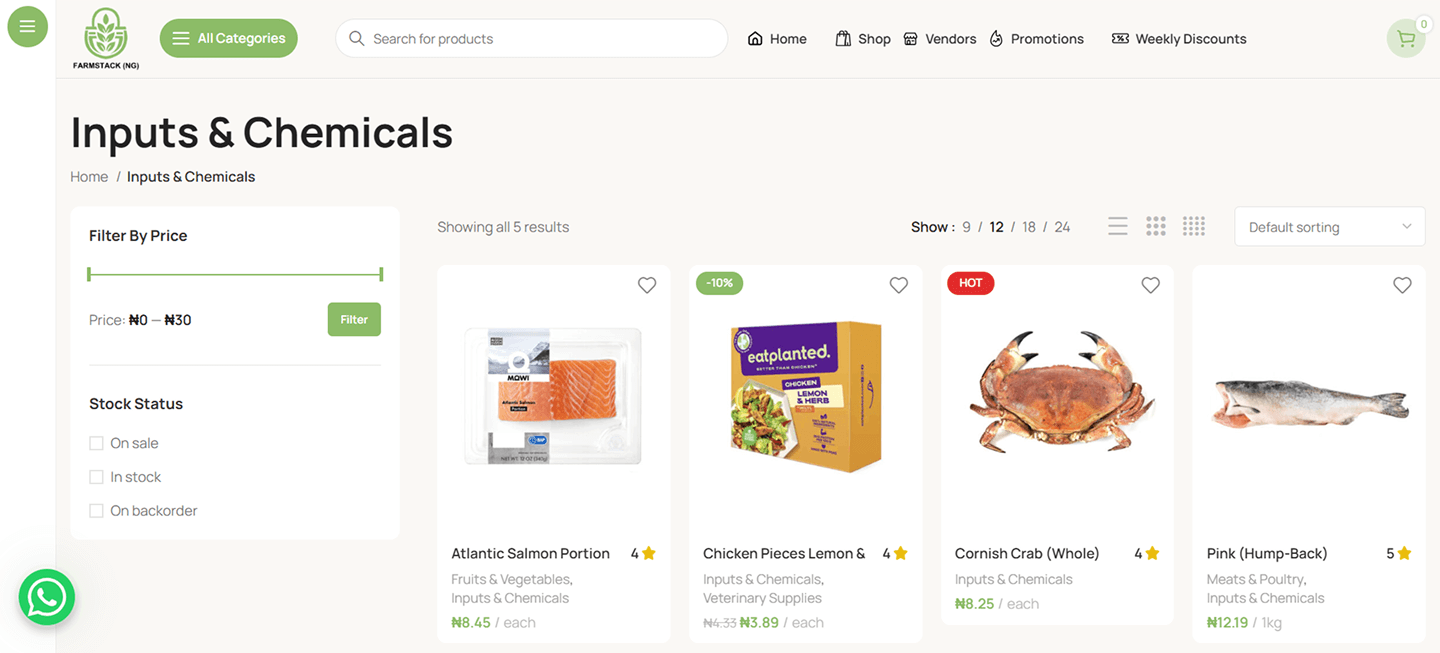Viewport: 1440px width, 653px height.
Task: Open the green hamburger side menu
Action: point(27,27)
